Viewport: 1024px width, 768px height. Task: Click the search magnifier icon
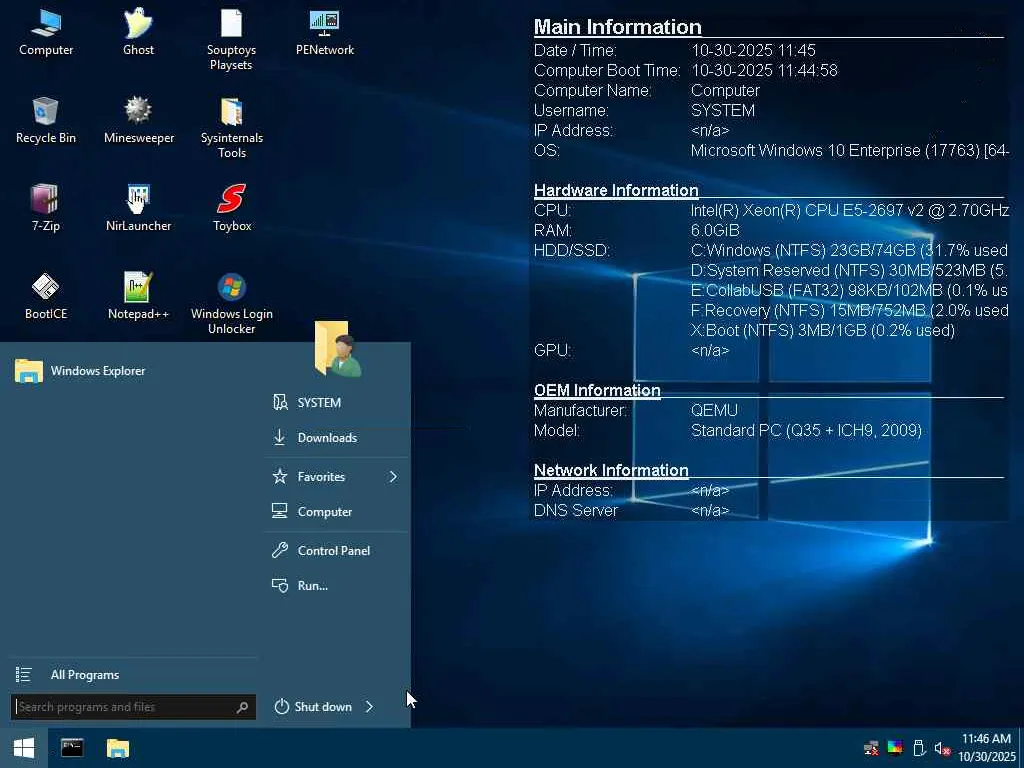tap(242, 707)
